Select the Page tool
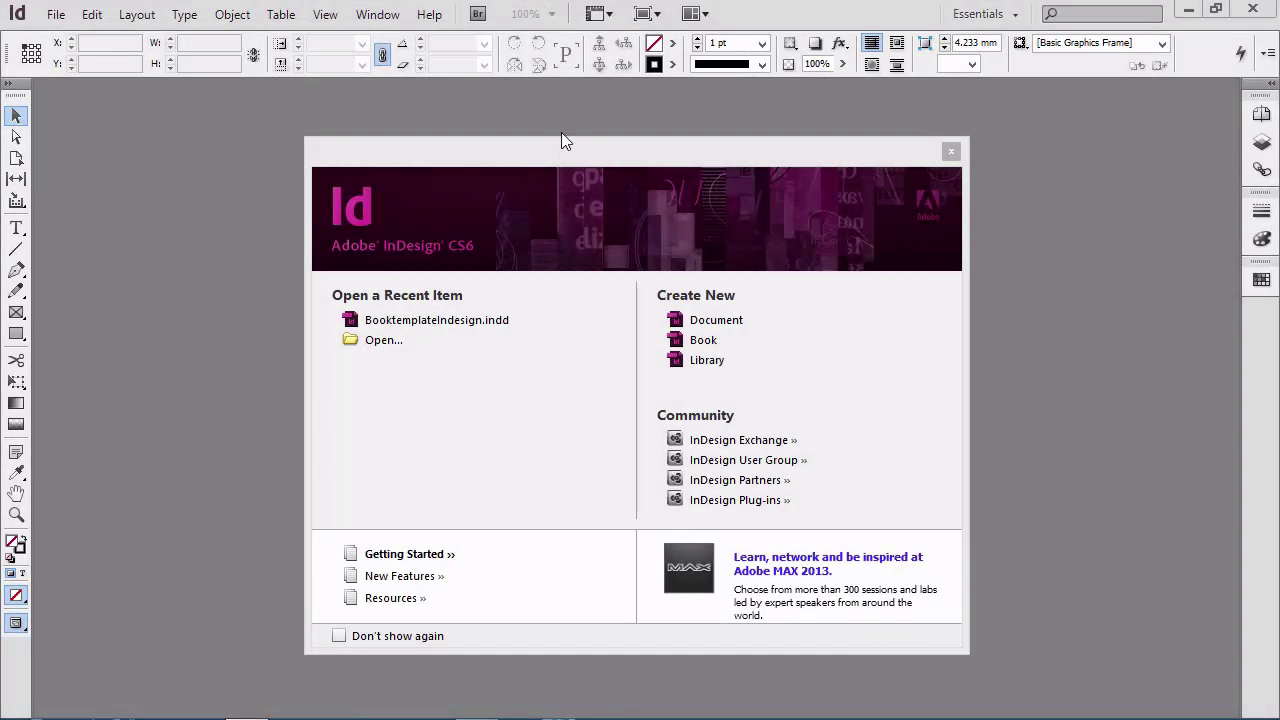Viewport: 1280px width, 720px height. [x=16, y=158]
